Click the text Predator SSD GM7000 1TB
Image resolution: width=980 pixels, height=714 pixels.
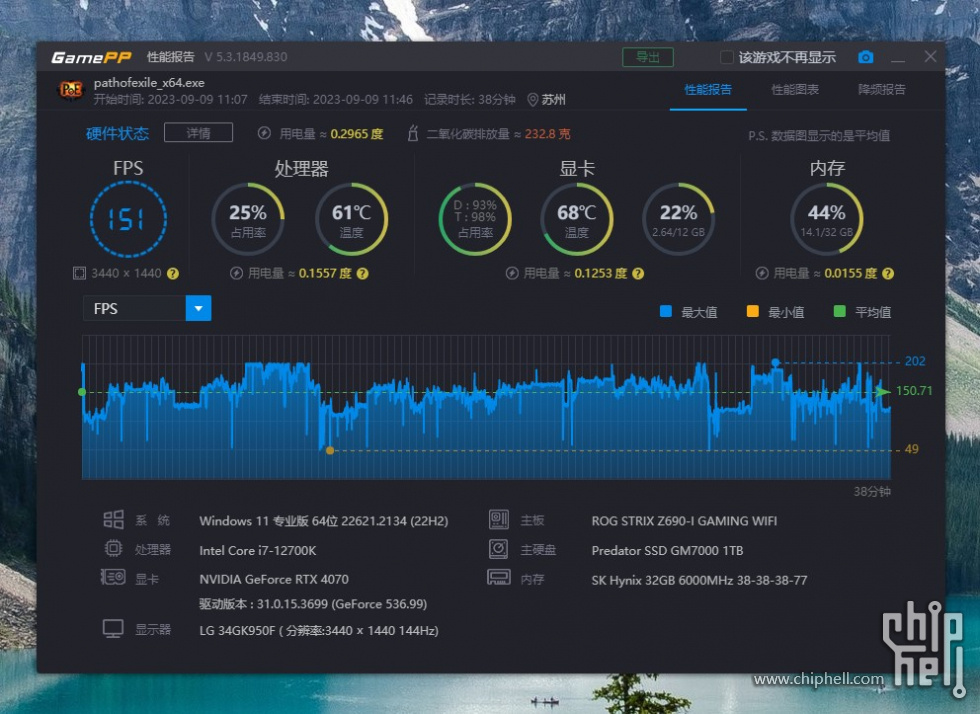[668, 550]
